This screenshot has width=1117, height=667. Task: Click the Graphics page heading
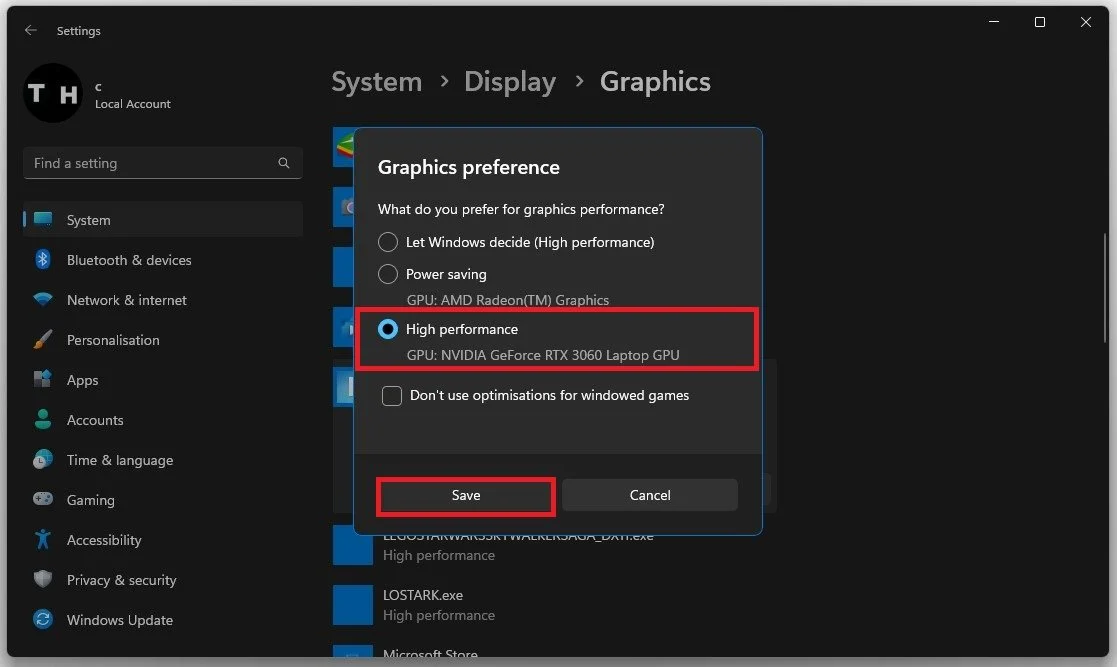[x=655, y=82]
